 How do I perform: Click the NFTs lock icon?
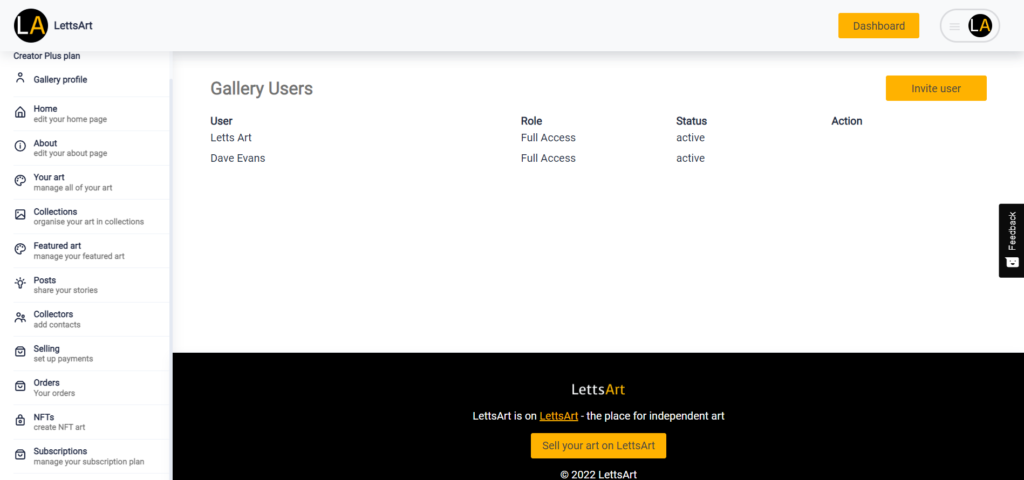[20, 421]
